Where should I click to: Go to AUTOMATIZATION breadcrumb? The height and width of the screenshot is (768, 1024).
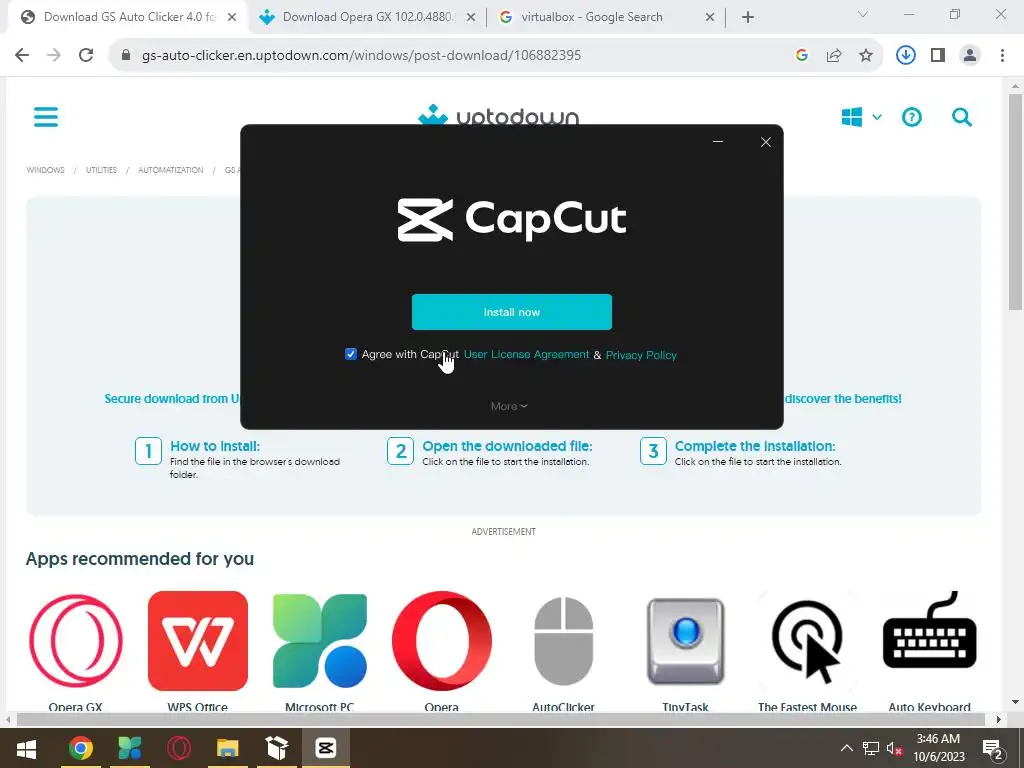(170, 170)
